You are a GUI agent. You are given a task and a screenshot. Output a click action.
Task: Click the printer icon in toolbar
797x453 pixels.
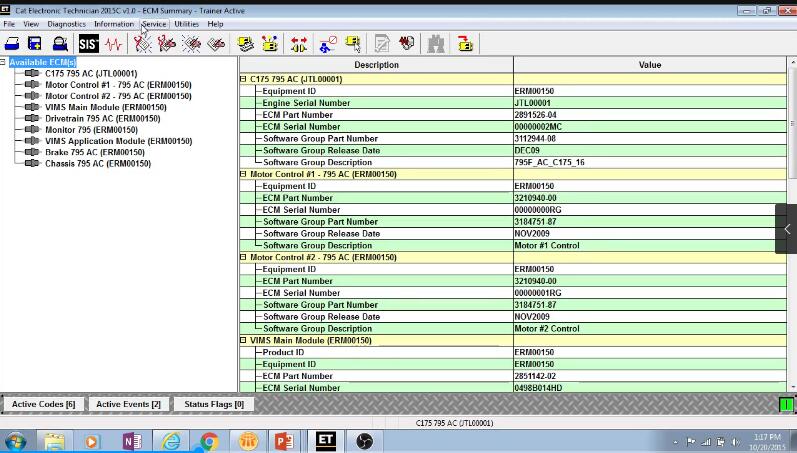[12, 44]
